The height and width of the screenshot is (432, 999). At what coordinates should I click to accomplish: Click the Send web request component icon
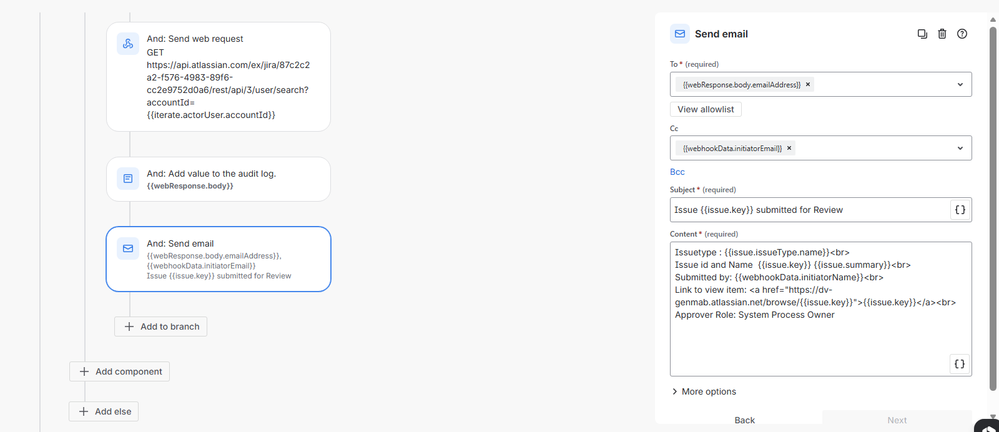point(127,44)
